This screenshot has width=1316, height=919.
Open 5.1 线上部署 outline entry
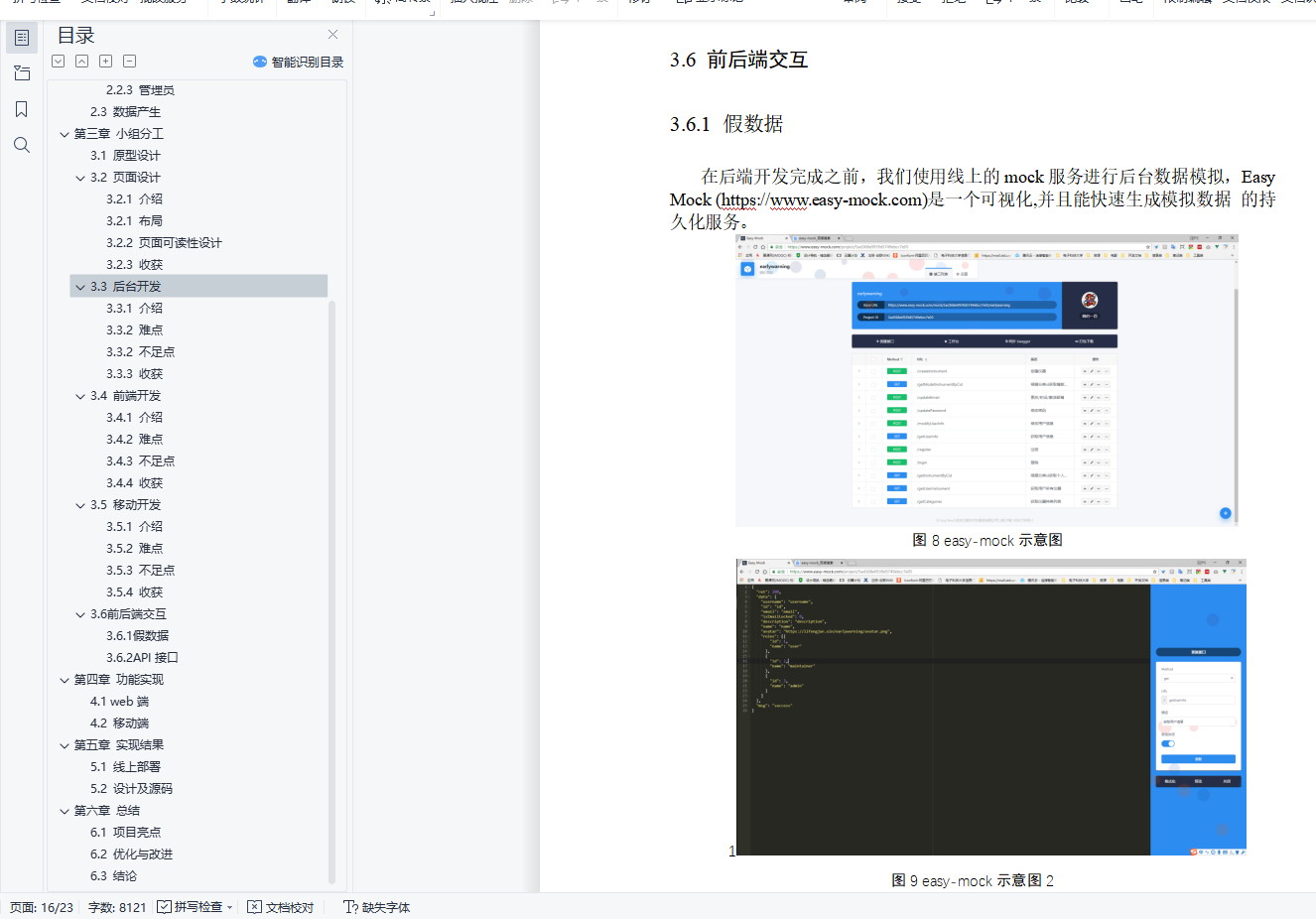coord(125,767)
